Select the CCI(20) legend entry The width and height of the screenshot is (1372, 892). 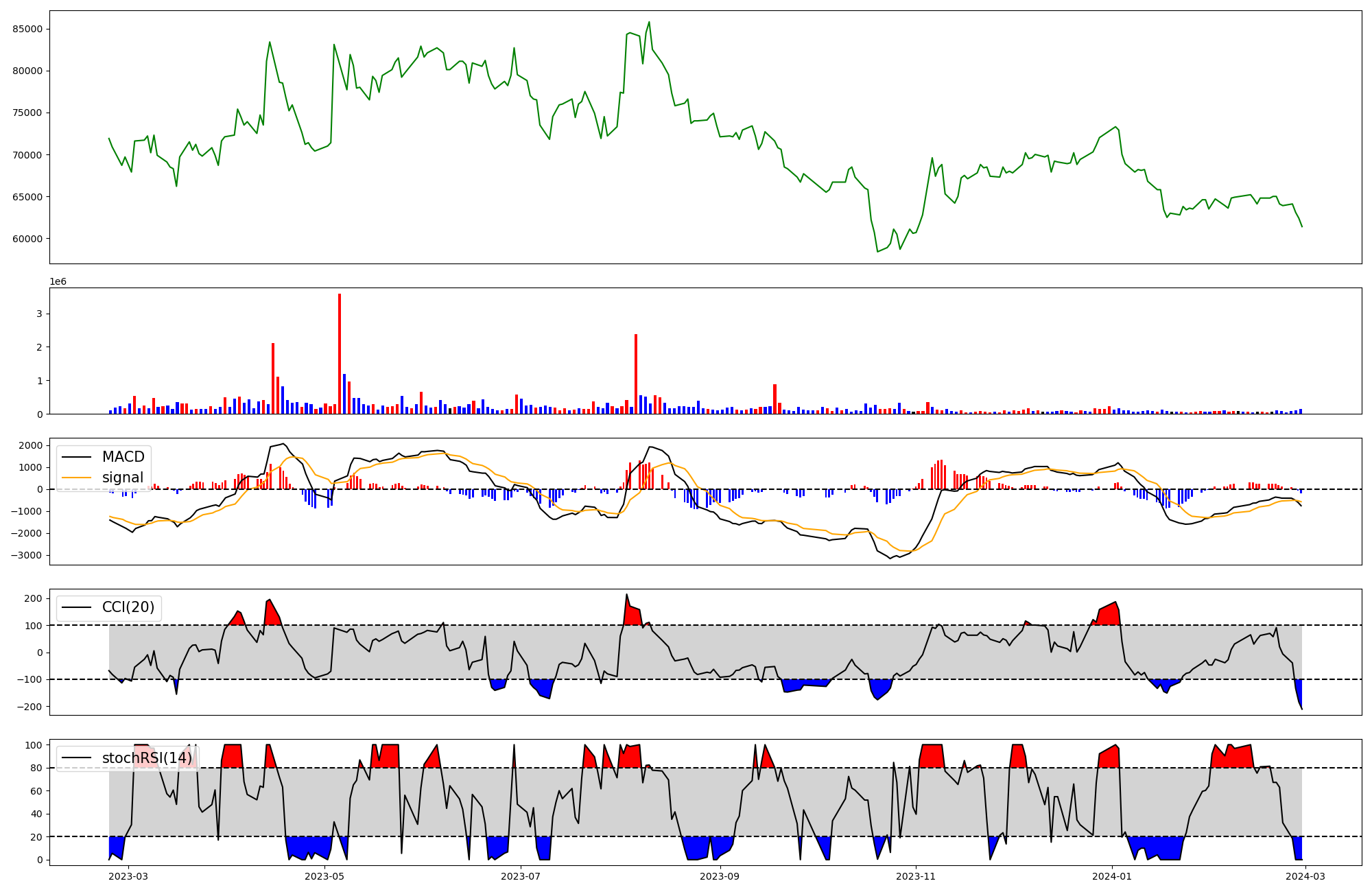click(128, 607)
